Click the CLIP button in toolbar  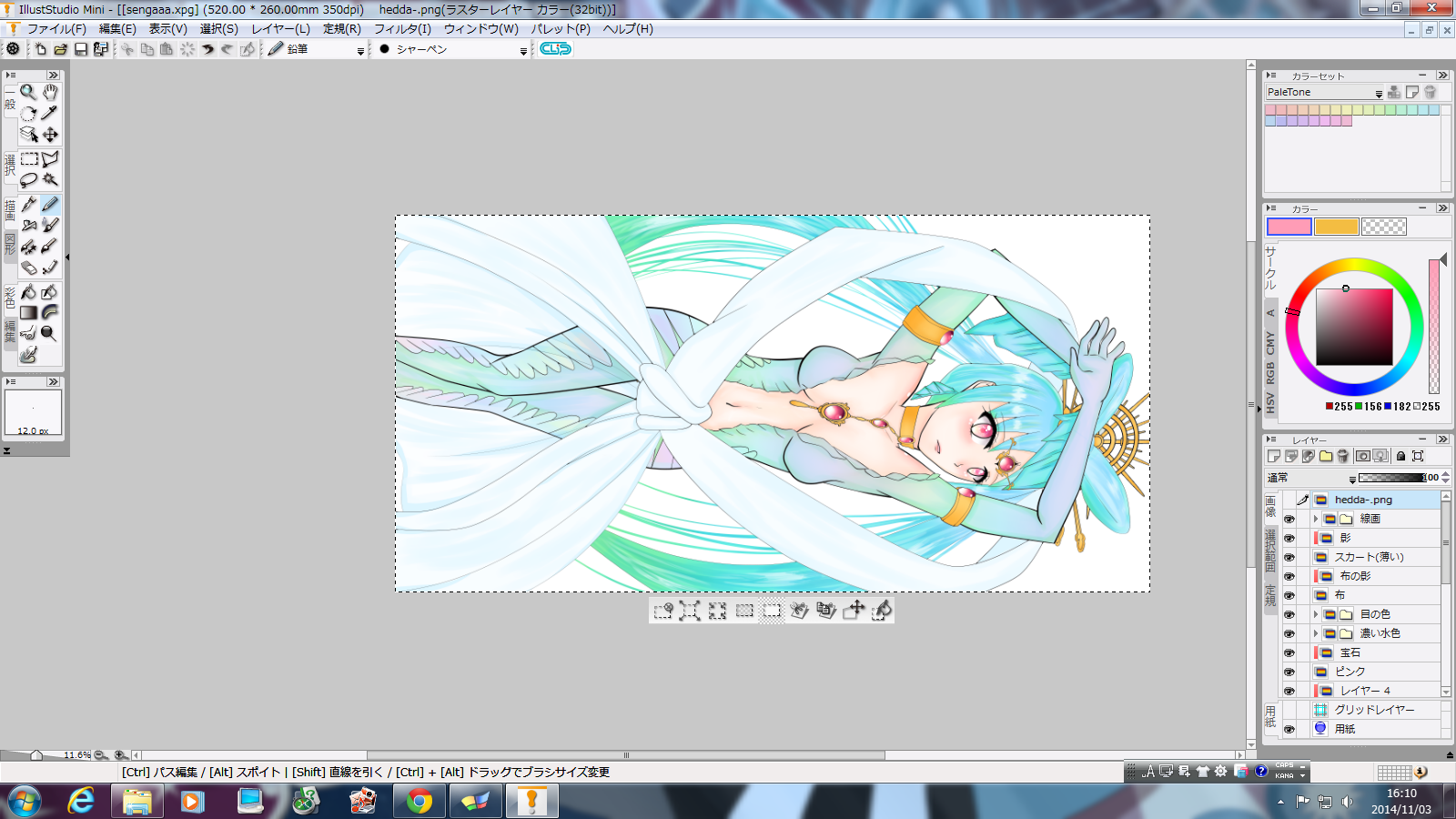(555, 49)
